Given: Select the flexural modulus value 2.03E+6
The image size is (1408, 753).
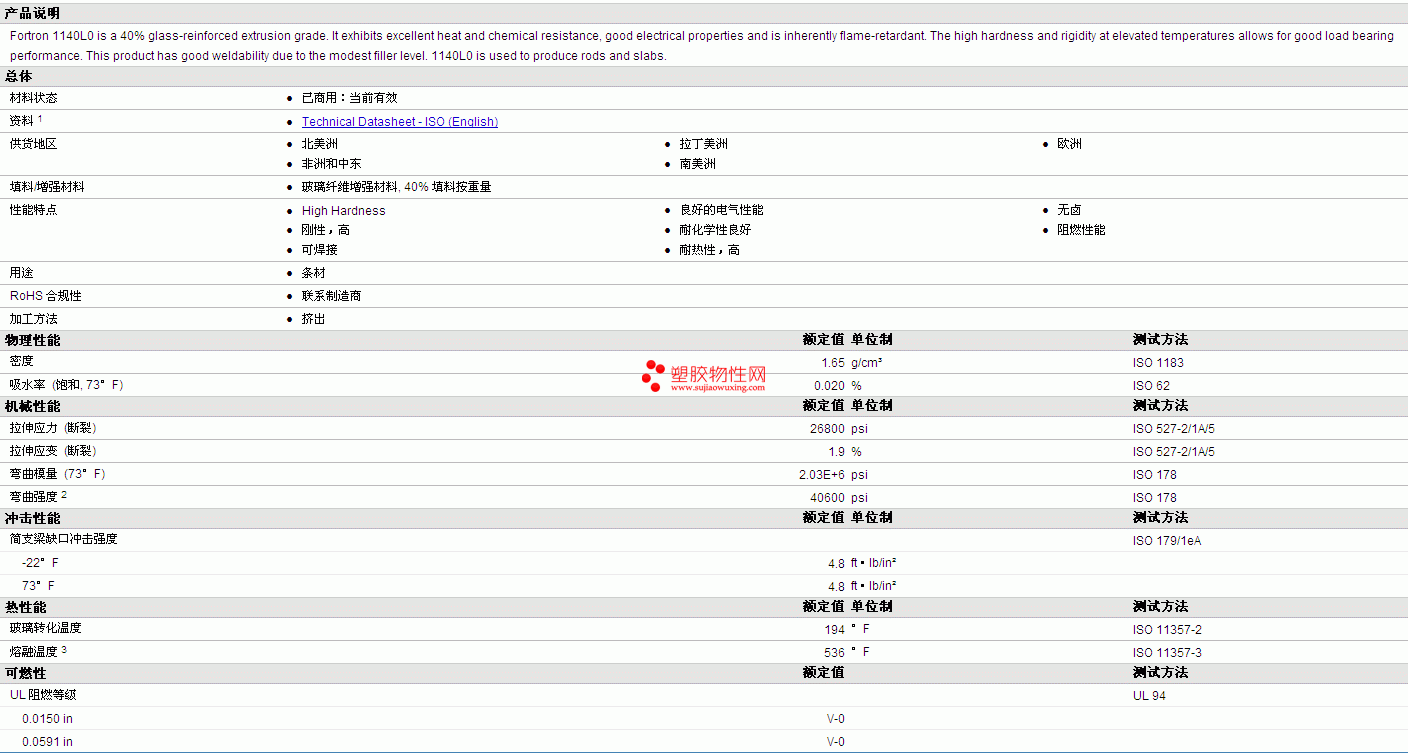Looking at the screenshot, I should coord(822,475).
